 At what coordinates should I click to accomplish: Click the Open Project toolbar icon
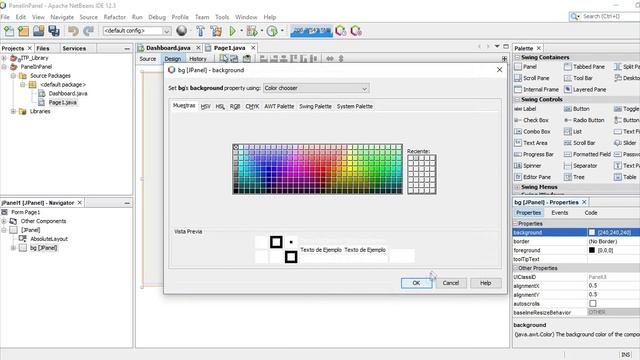click(x=39, y=31)
